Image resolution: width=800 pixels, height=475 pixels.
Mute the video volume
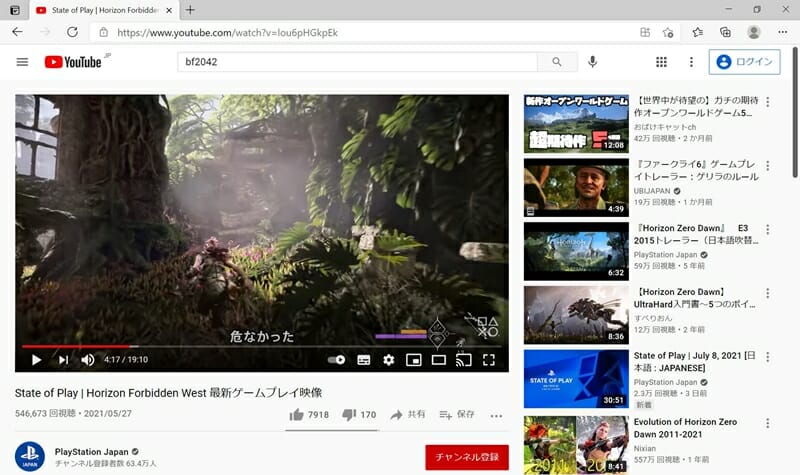[88, 360]
